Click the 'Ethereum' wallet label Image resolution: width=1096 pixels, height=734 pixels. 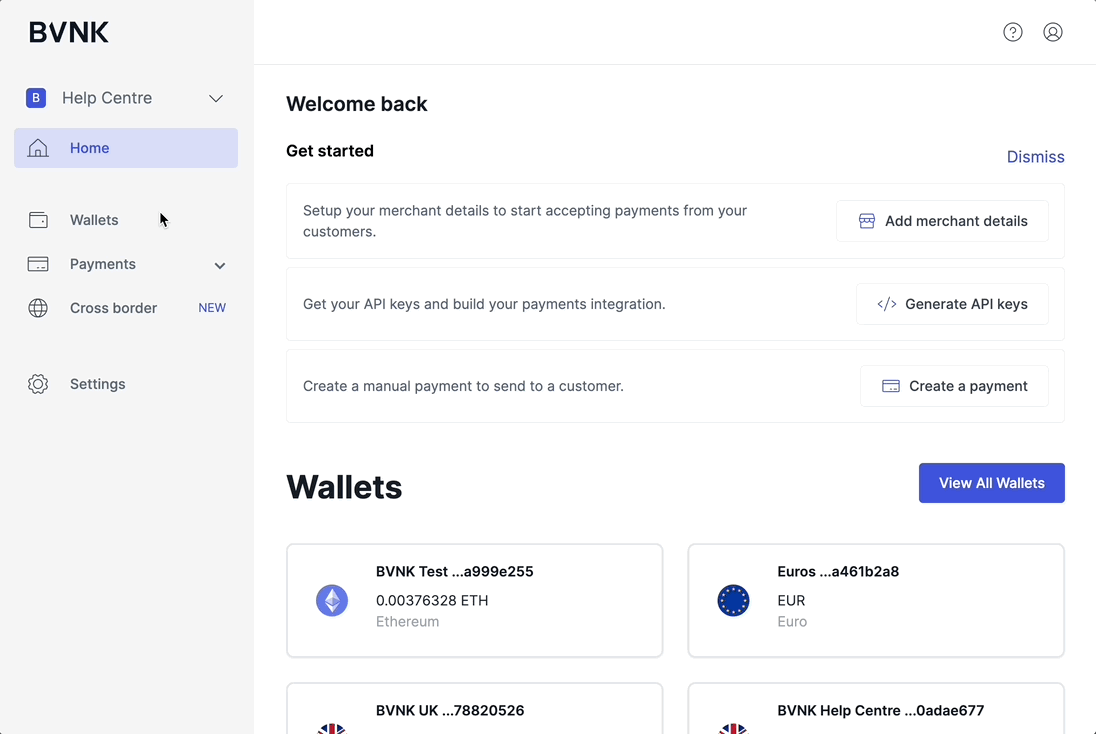(408, 621)
